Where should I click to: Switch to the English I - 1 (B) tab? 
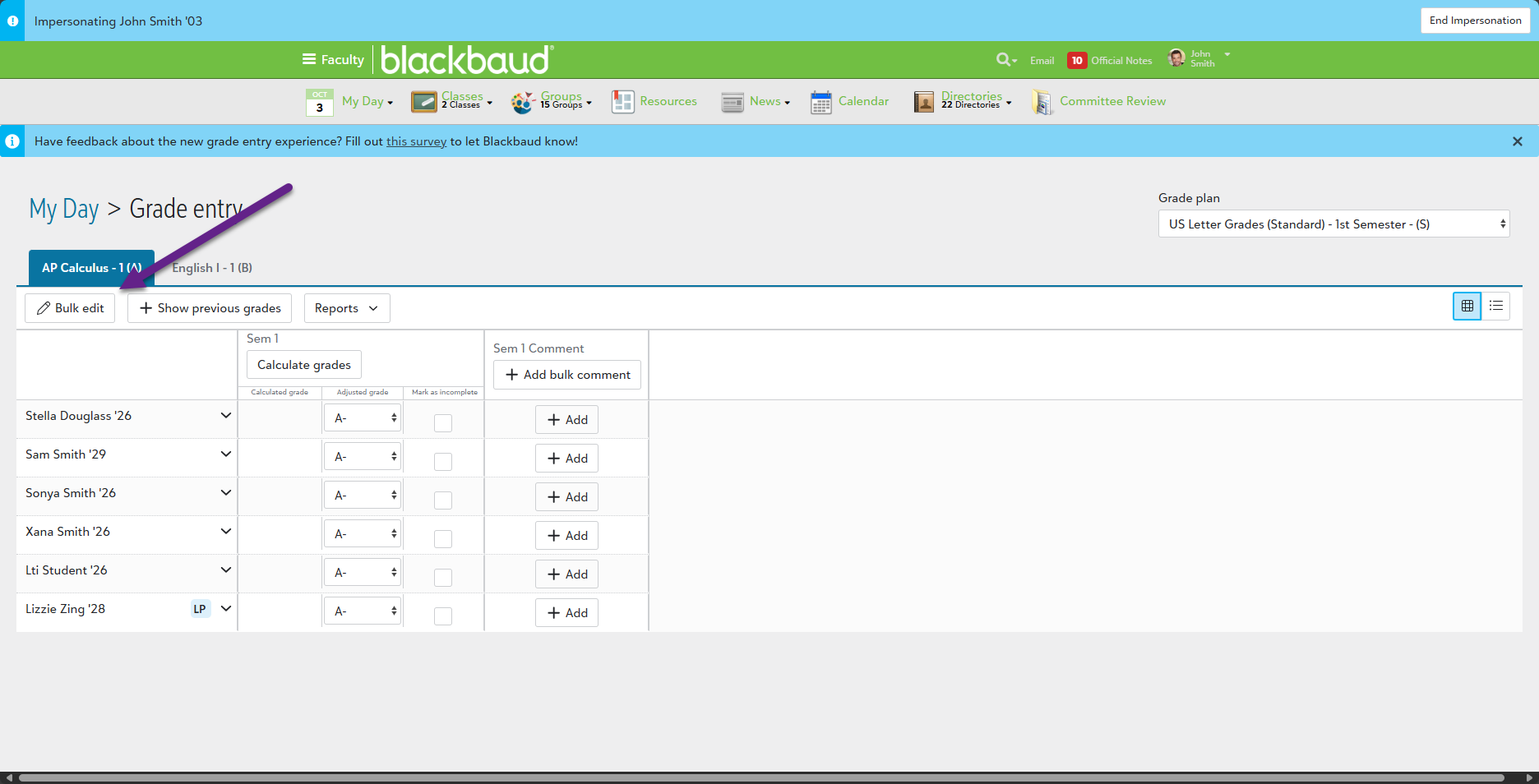click(212, 268)
